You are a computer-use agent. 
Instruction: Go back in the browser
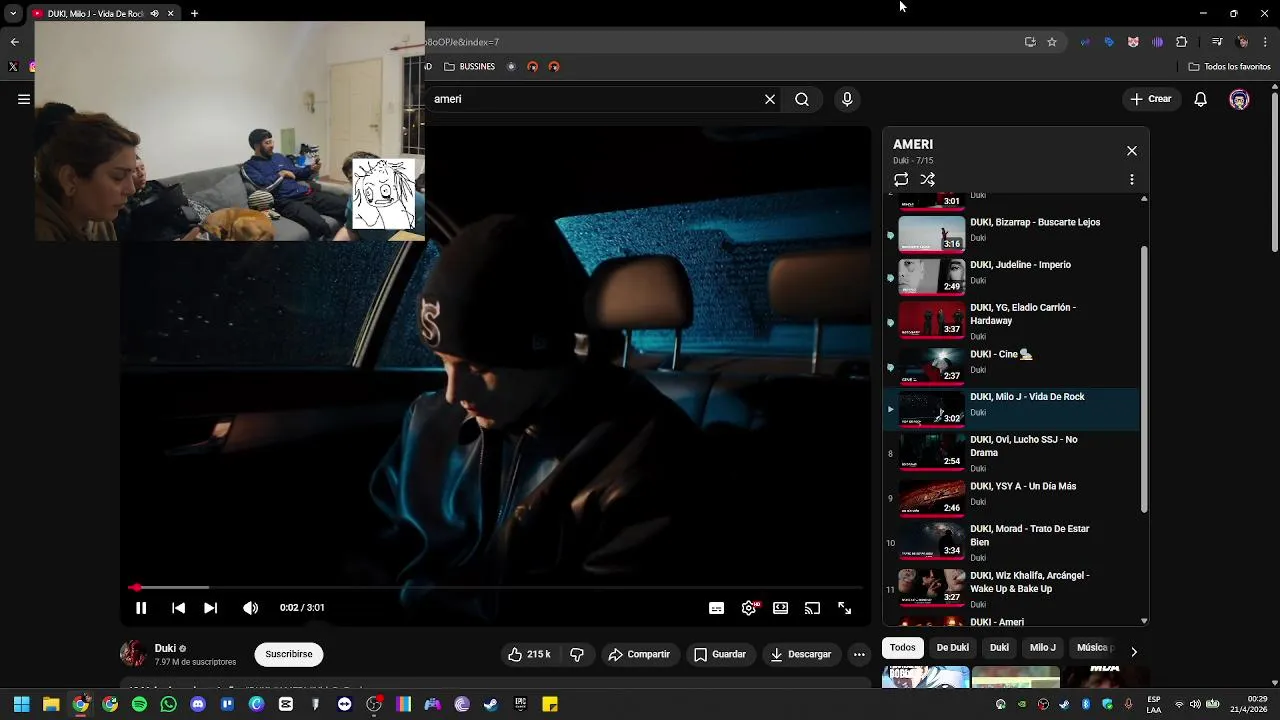coord(14,42)
